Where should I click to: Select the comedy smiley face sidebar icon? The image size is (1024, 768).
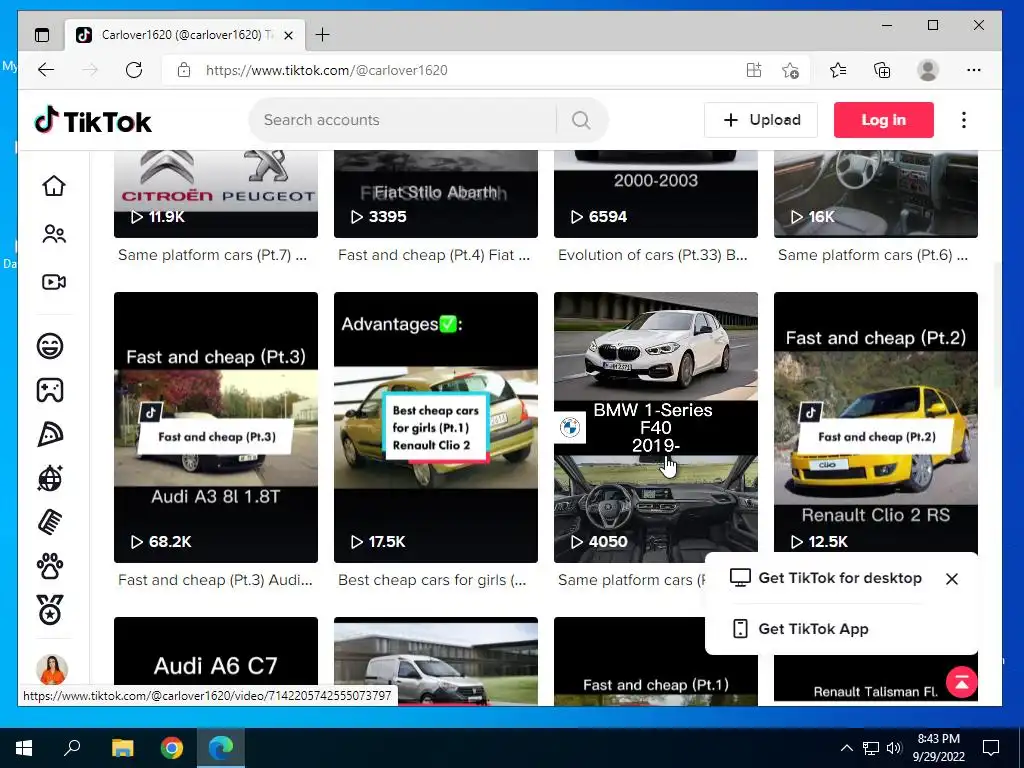pyautogui.click(x=50, y=345)
